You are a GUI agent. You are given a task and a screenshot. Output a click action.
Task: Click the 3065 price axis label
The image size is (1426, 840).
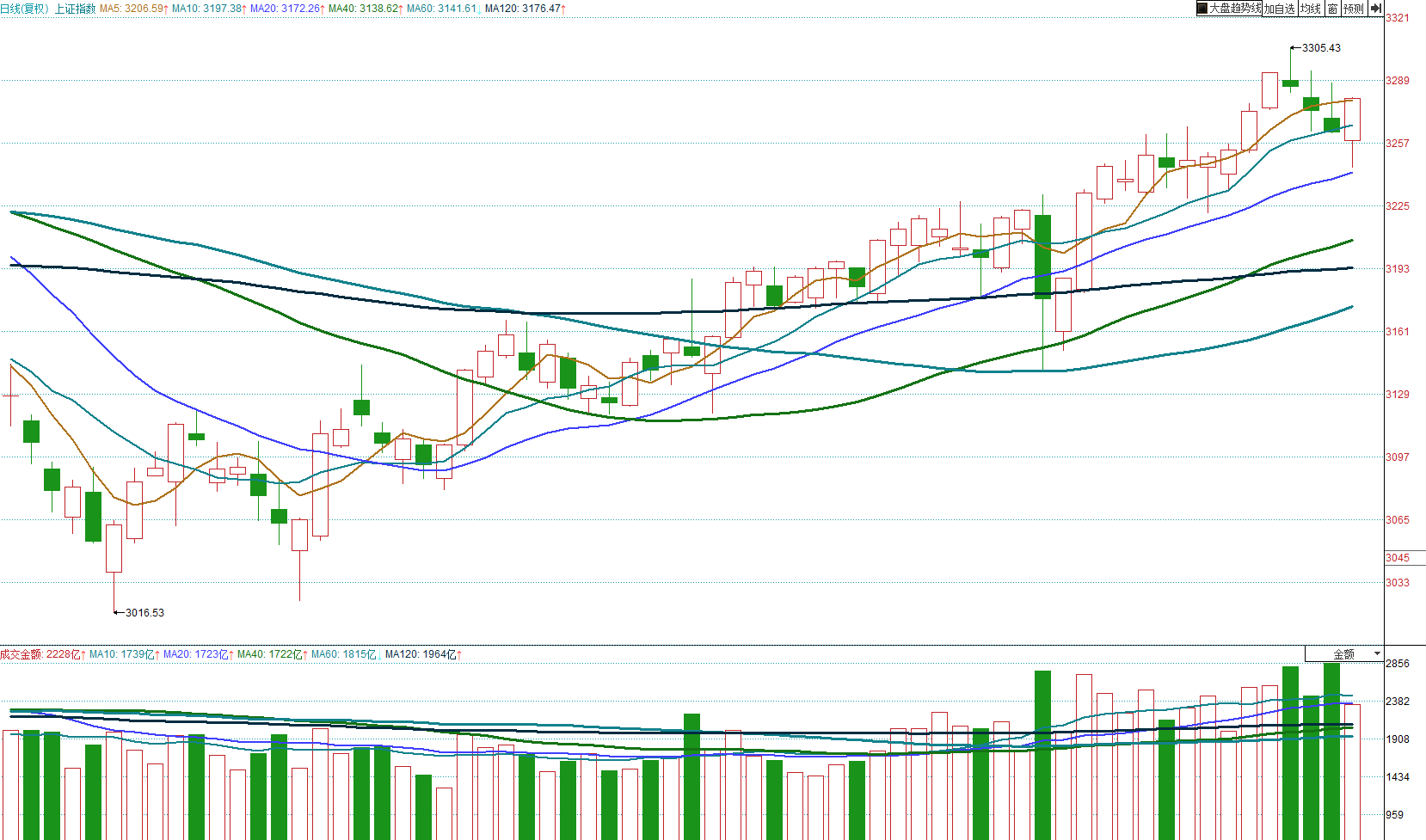click(1398, 520)
